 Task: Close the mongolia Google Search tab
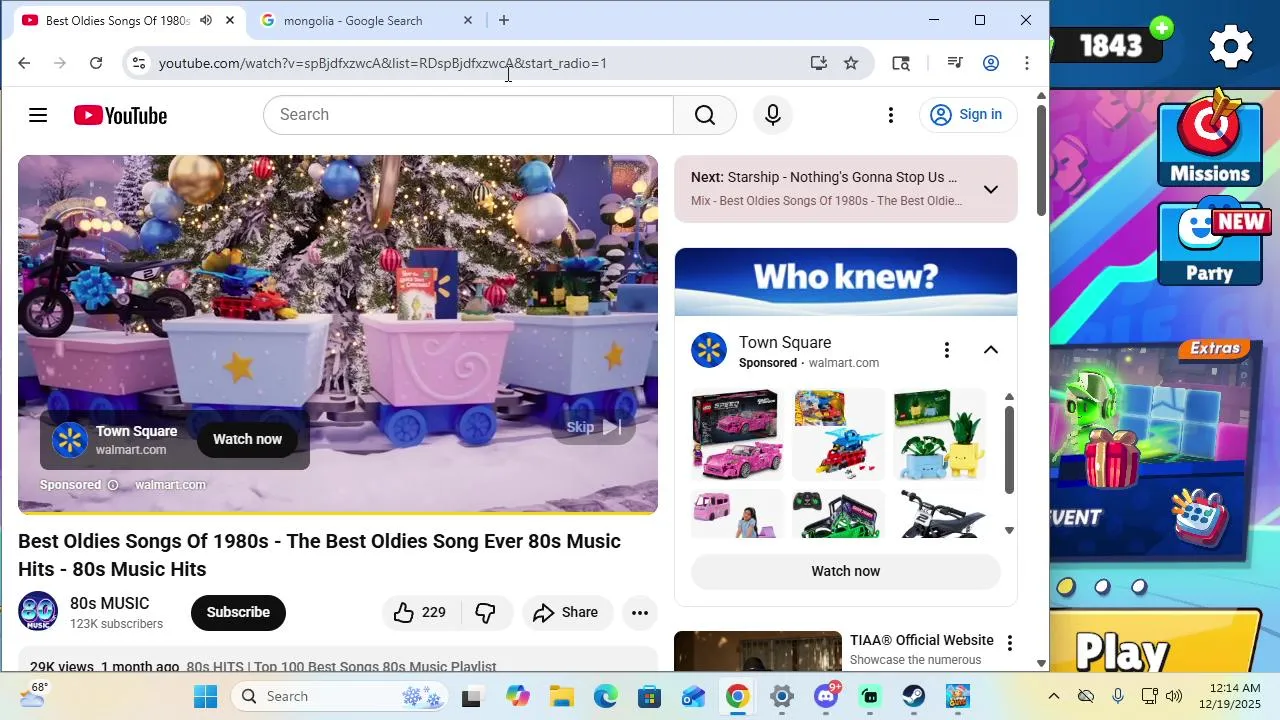tap(468, 20)
